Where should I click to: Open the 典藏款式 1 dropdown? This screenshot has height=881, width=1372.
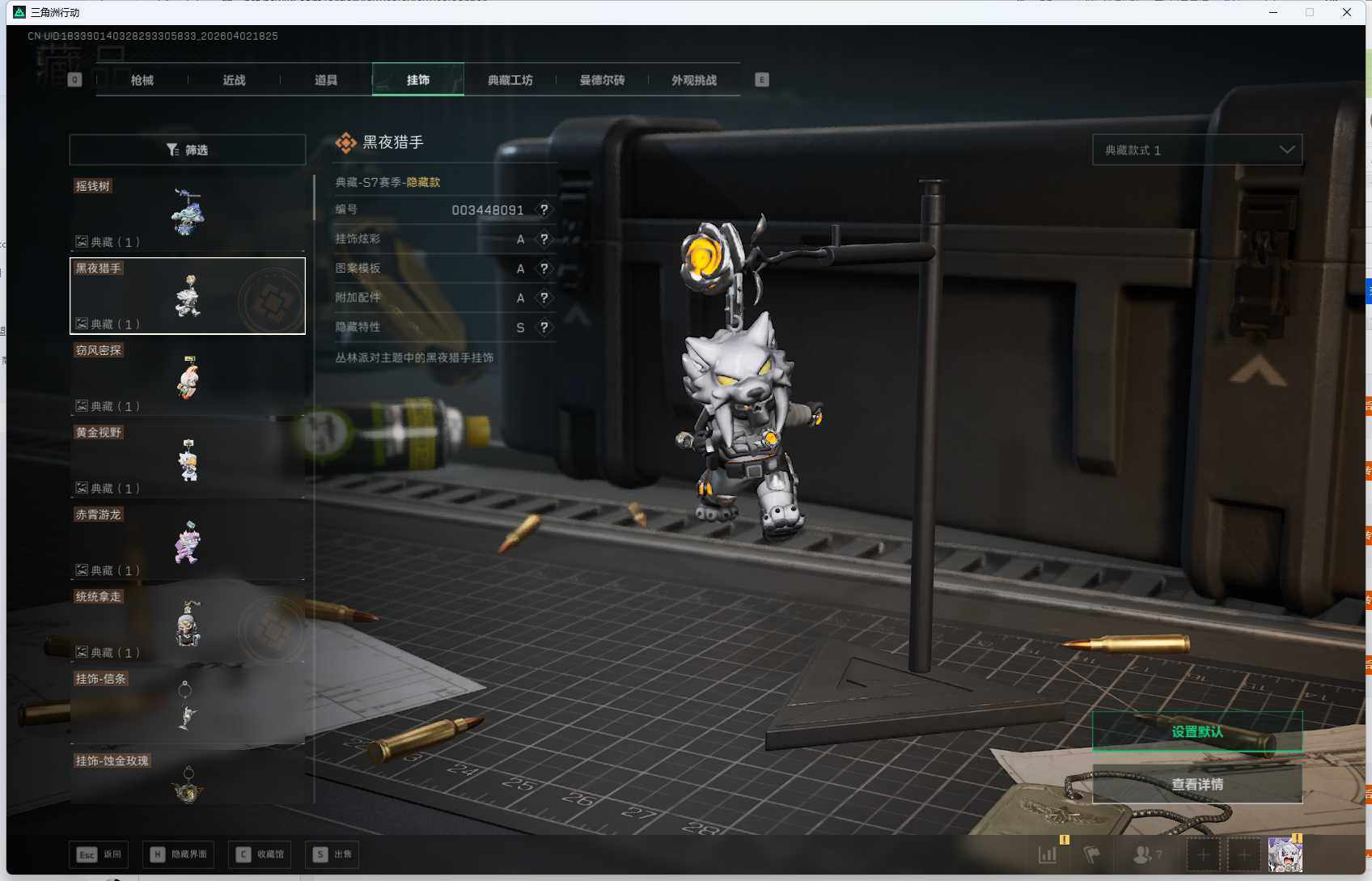(x=1196, y=150)
